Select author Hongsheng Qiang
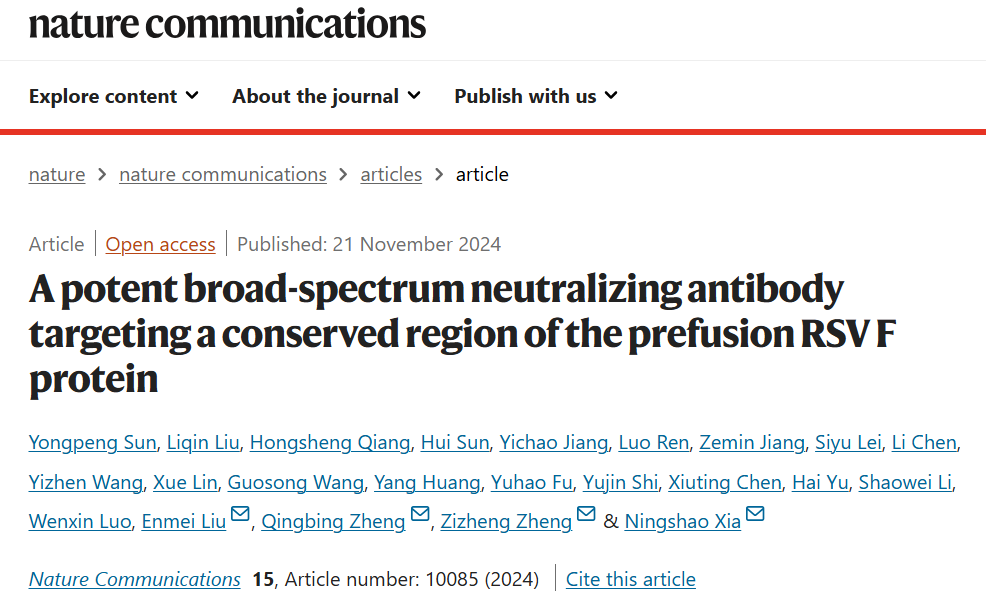The height and width of the screenshot is (605, 986). click(x=330, y=442)
